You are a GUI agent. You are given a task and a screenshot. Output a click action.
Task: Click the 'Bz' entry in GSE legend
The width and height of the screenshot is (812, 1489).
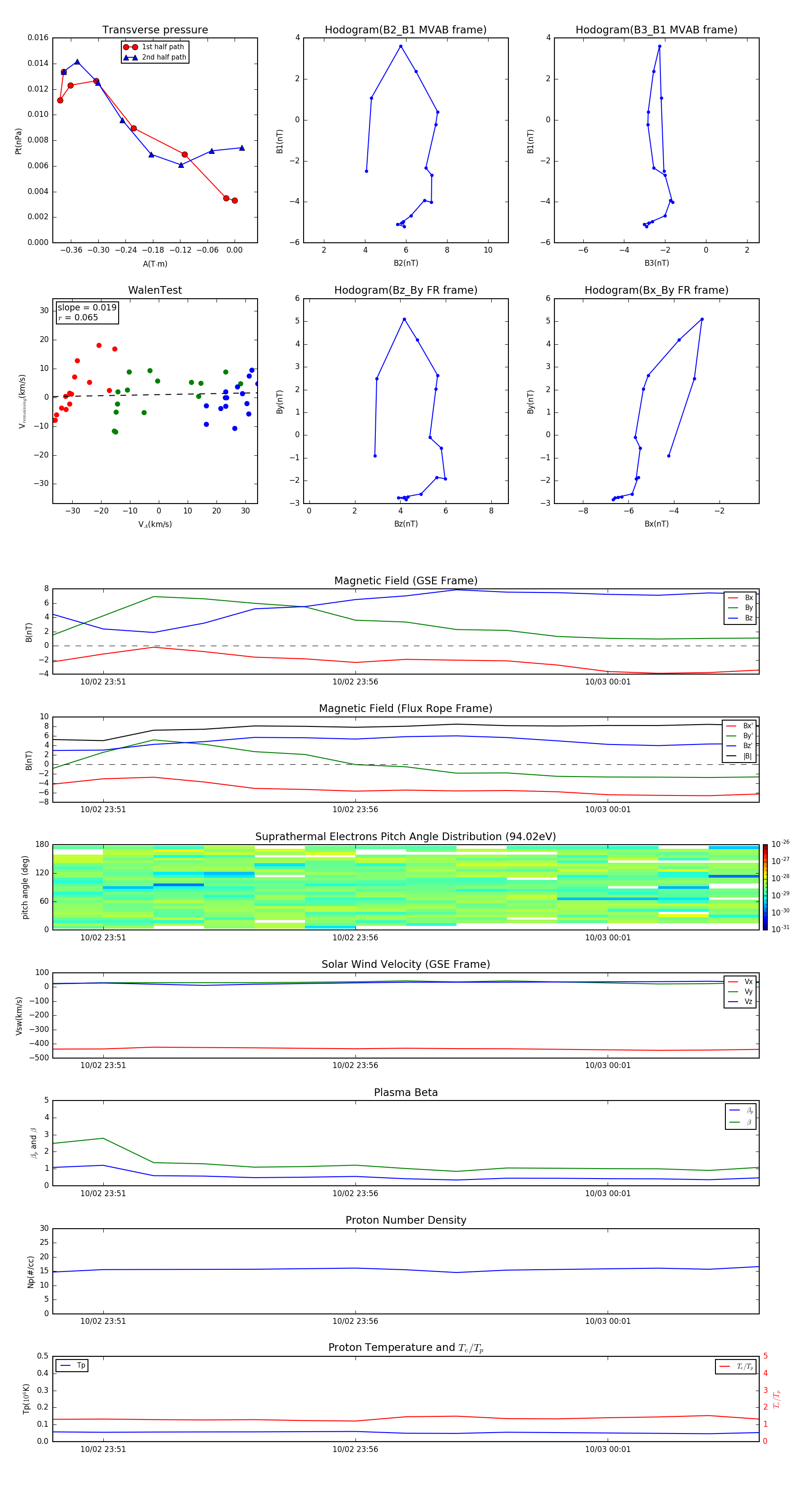pos(740,619)
